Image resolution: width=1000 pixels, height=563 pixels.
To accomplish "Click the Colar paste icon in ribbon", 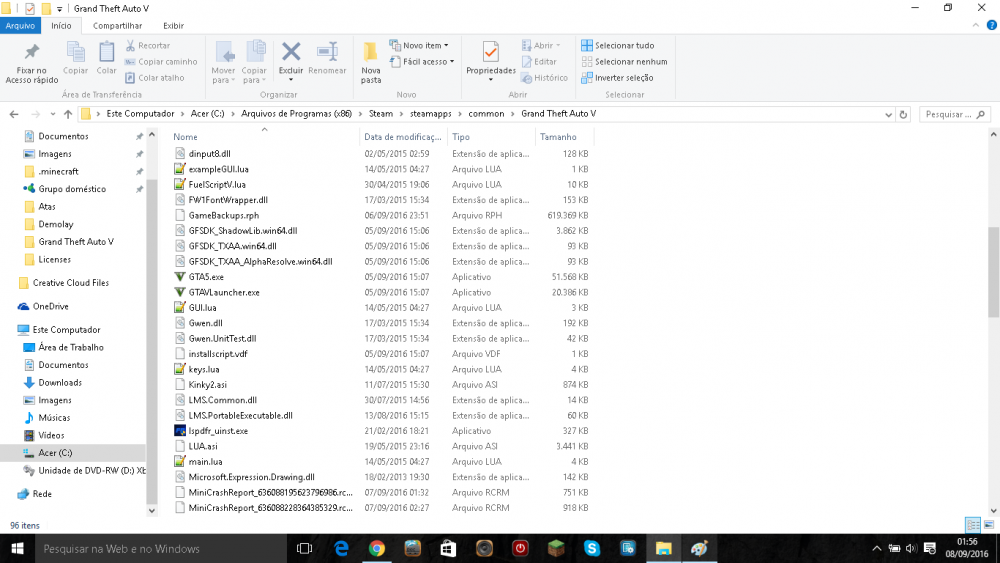I will (106, 52).
